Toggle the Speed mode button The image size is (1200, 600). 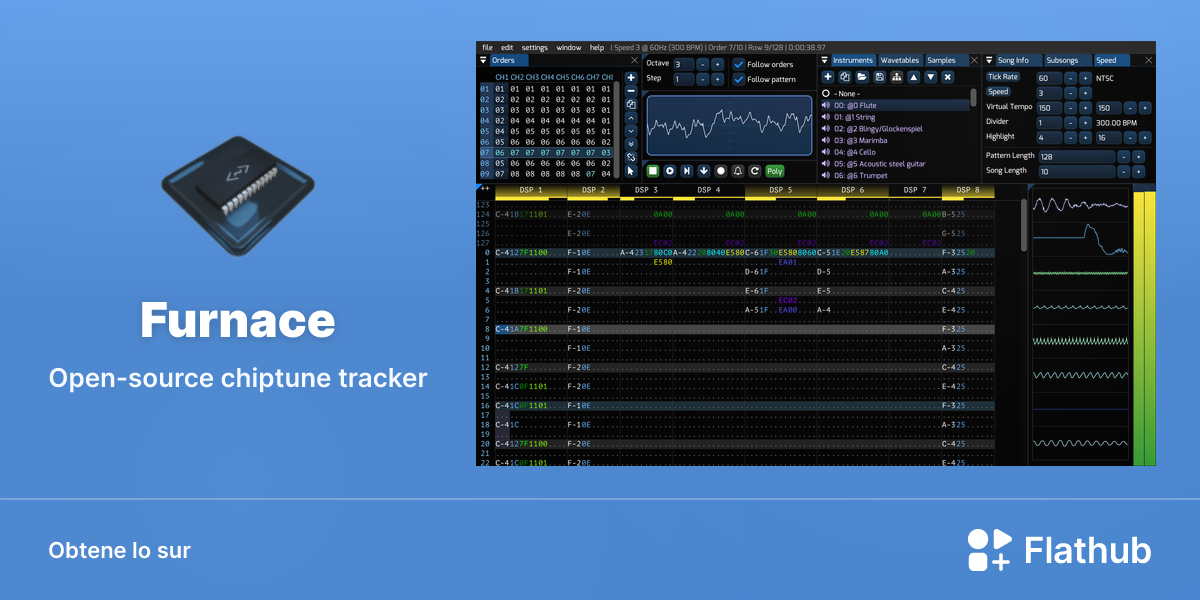tap(998, 92)
